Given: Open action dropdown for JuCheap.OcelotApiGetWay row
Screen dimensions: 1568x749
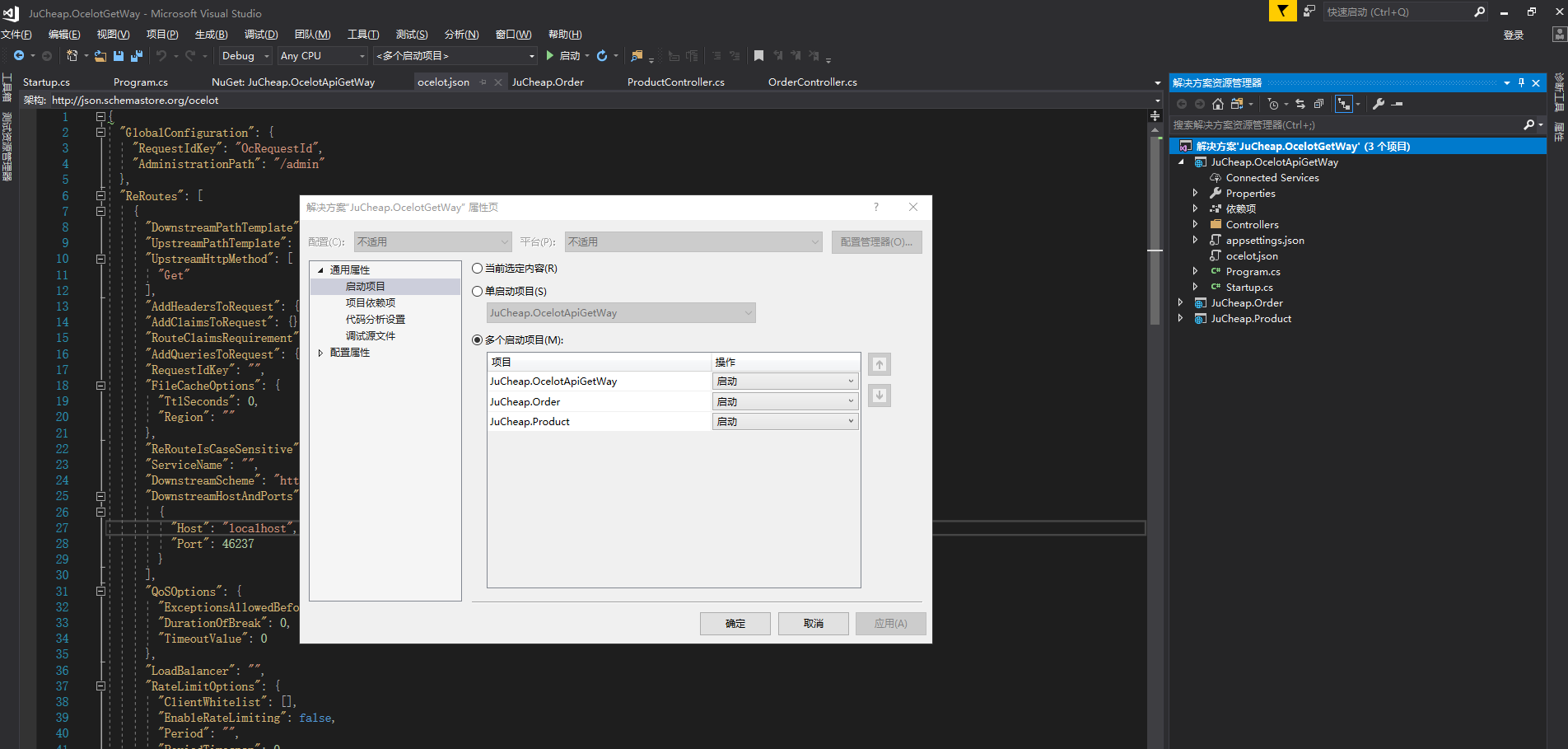Looking at the screenshot, I should (785, 382).
